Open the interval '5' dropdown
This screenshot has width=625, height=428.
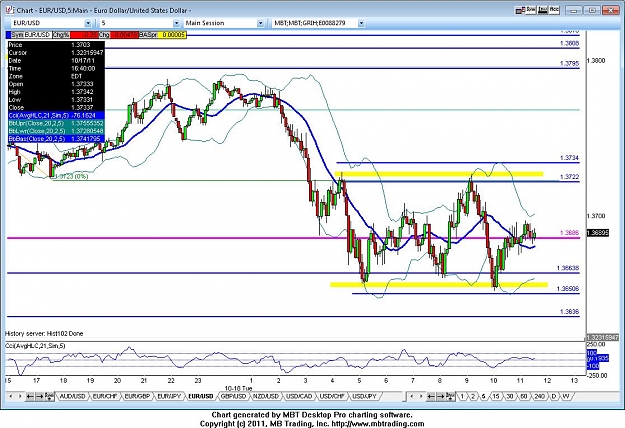click(x=176, y=23)
